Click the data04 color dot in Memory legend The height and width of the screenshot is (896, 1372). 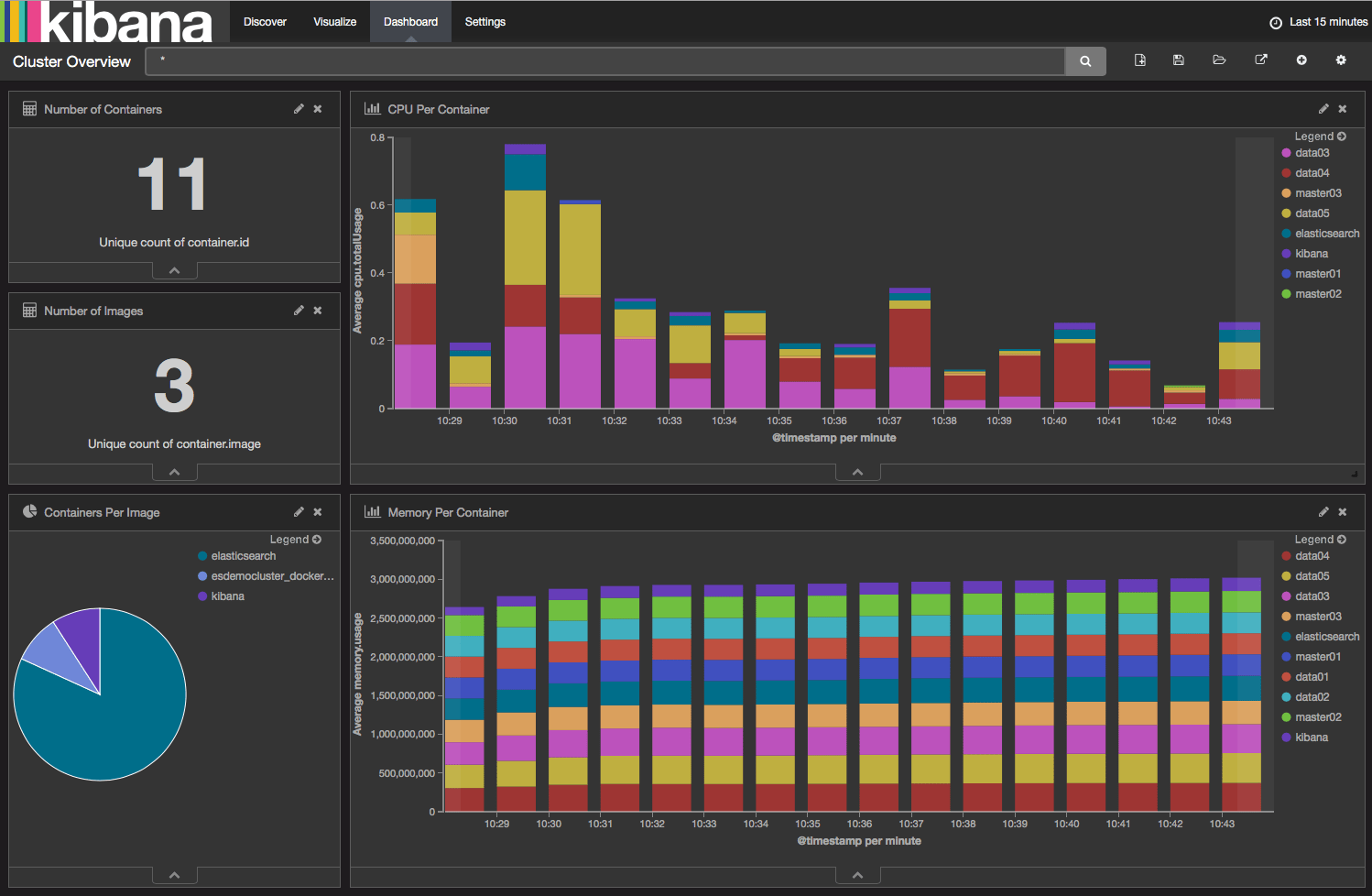coord(1286,555)
